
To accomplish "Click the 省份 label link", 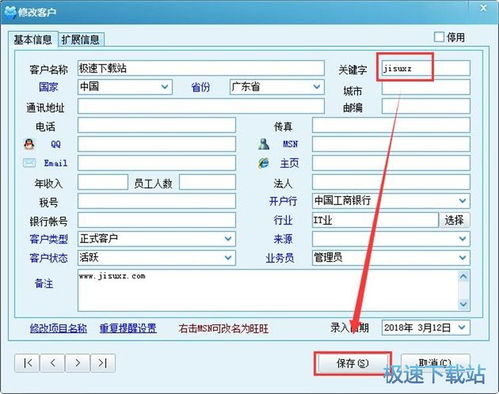I will click(201, 87).
